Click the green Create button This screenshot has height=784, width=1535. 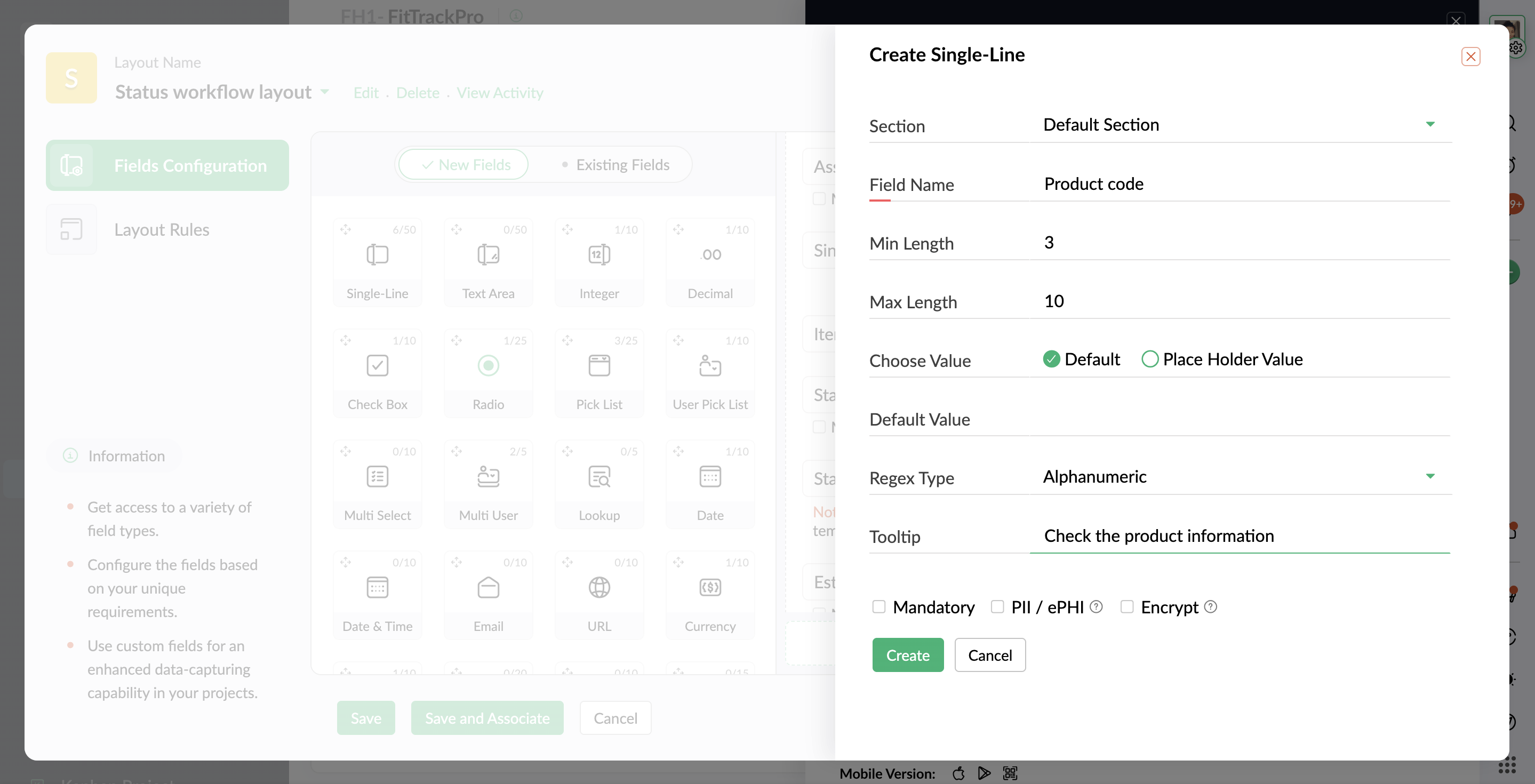[908, 655]
